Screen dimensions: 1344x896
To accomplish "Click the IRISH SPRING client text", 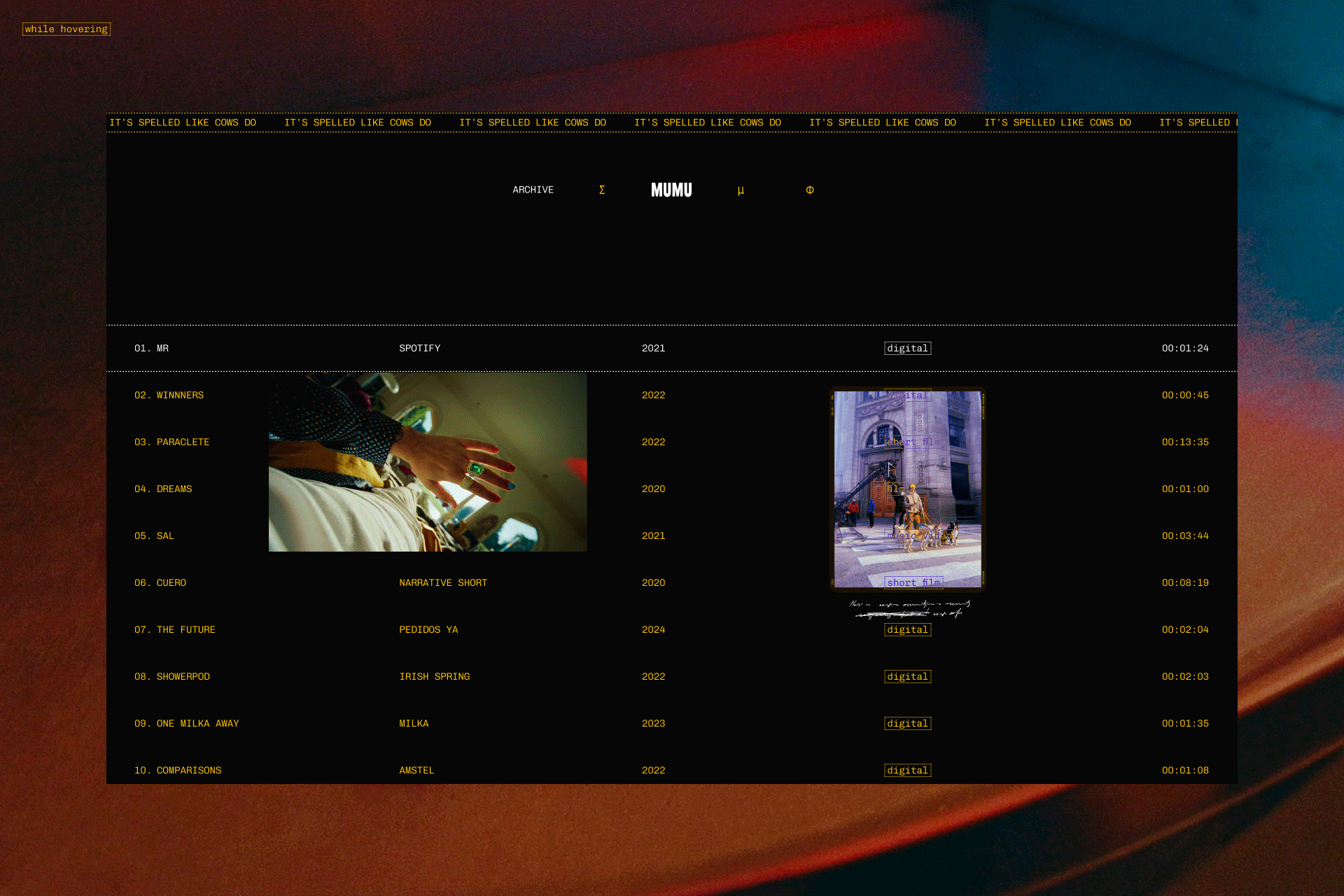I will 435,677.
